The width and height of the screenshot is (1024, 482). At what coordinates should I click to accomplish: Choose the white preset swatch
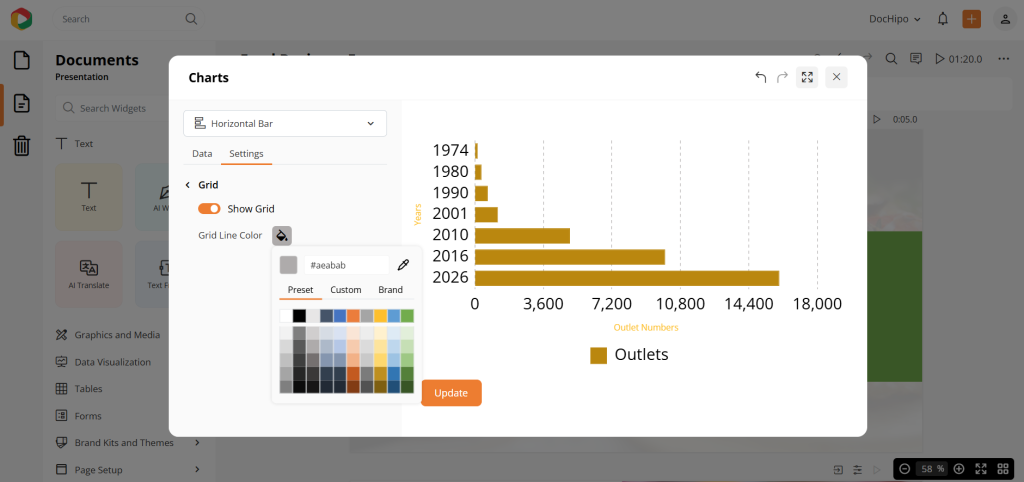[x=286, y=316]
